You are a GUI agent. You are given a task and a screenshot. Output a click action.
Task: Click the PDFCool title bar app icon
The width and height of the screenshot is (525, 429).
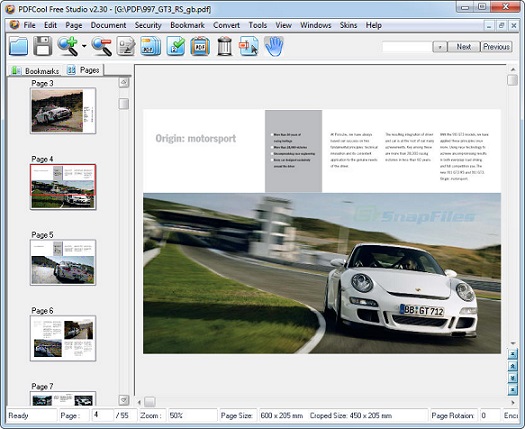click(10, 9)
